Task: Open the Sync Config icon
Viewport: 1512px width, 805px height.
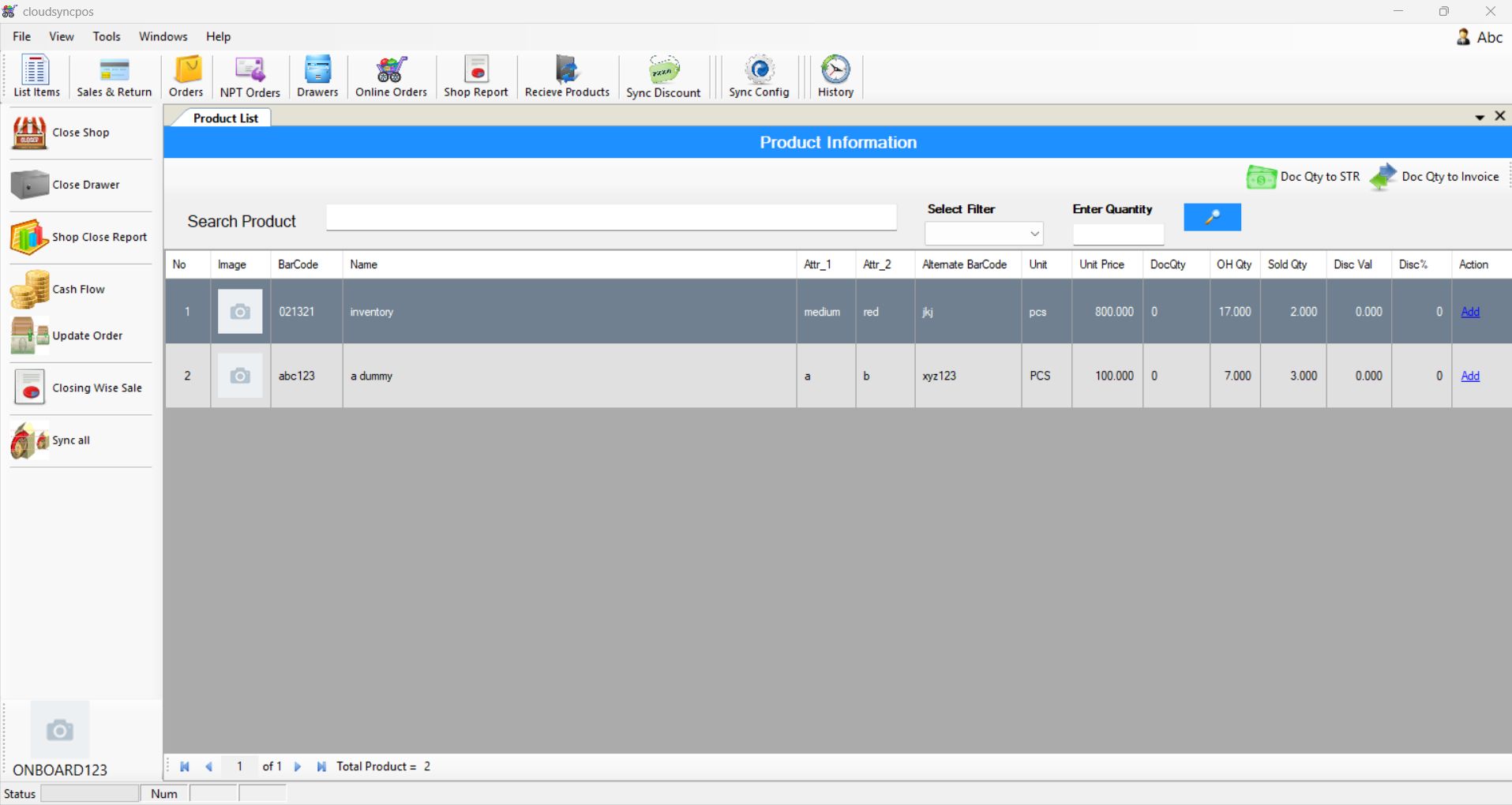Action: 759,77
